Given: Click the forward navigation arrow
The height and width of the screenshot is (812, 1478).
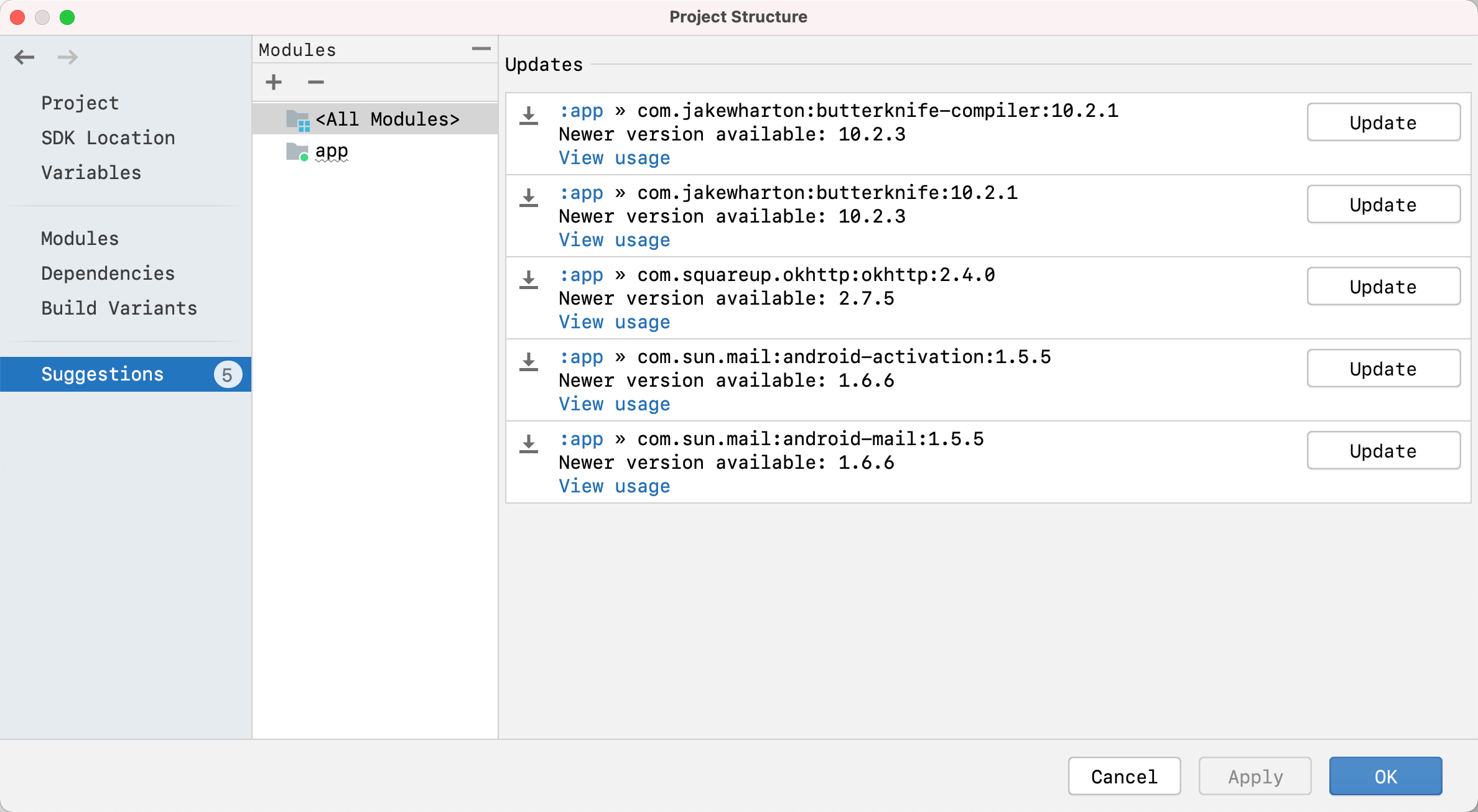Looking at the screenshot, I should 67,57.
